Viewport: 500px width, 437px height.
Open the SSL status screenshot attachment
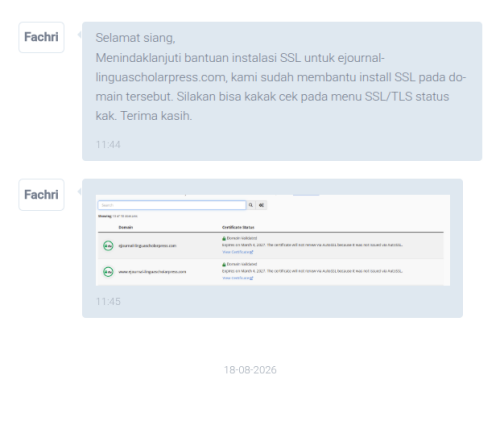(273, 240)
